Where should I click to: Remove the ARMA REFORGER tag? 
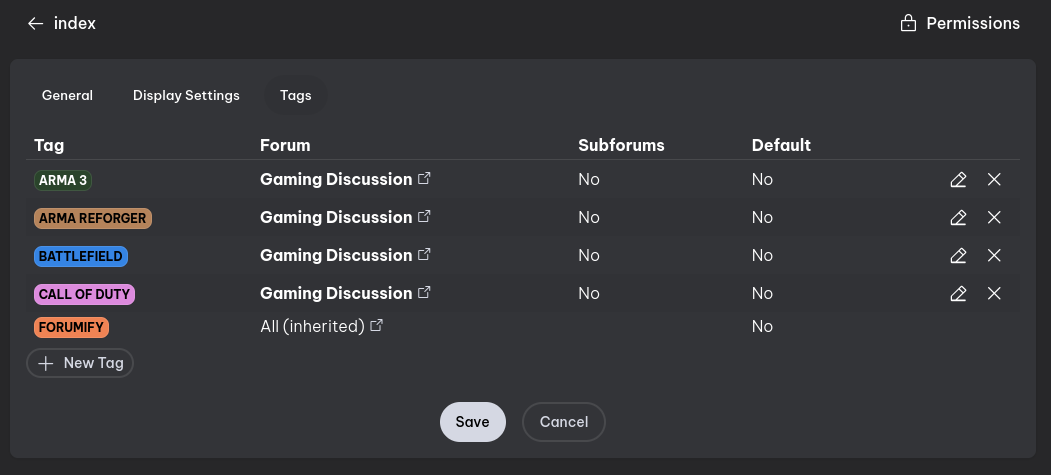click(994, 218)
